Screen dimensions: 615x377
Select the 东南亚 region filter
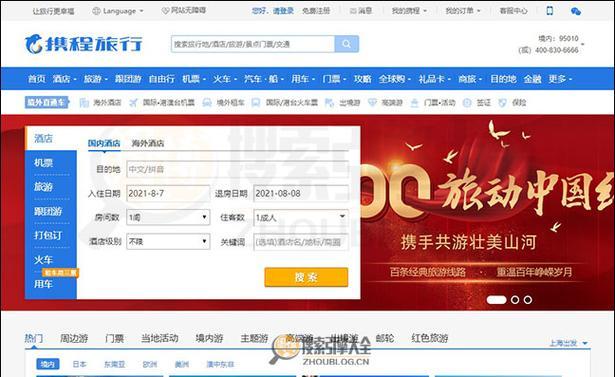pos(114,364)
